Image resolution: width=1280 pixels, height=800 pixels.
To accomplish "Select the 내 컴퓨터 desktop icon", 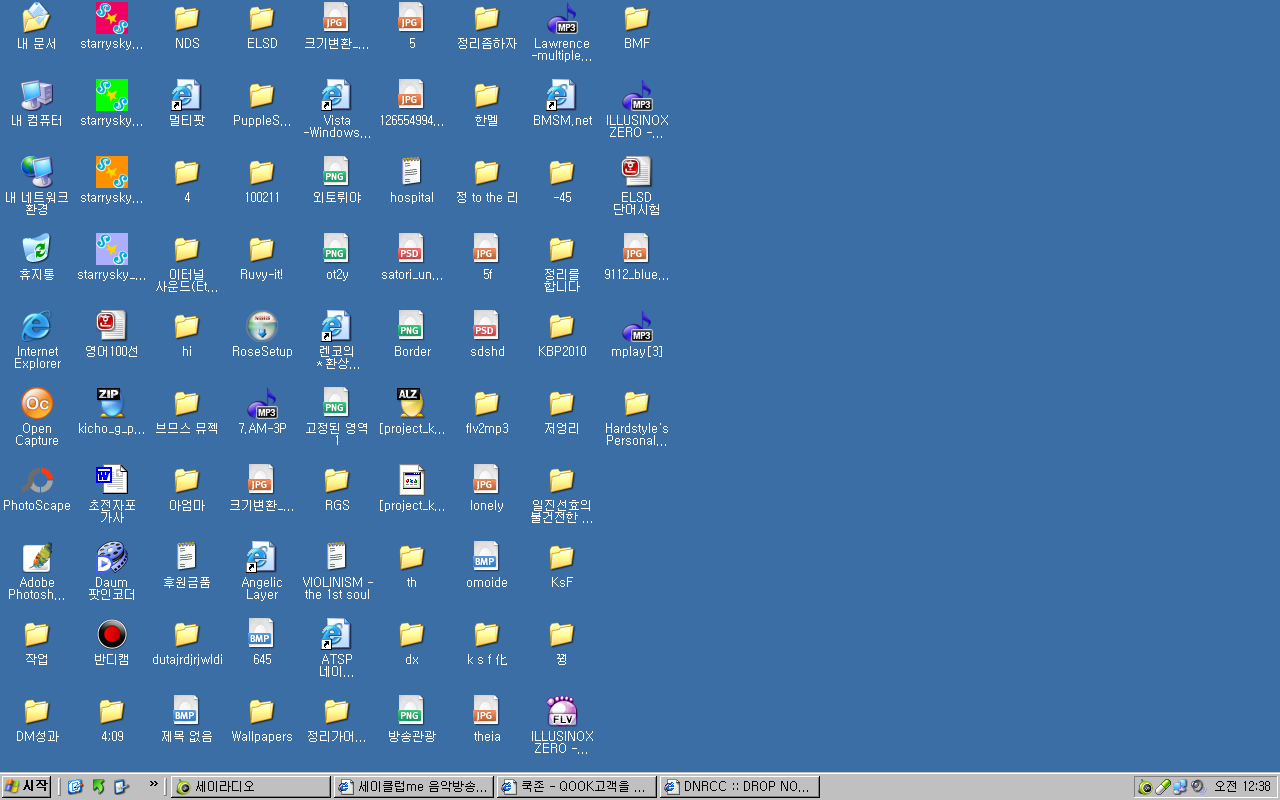I will pos(37,96).
